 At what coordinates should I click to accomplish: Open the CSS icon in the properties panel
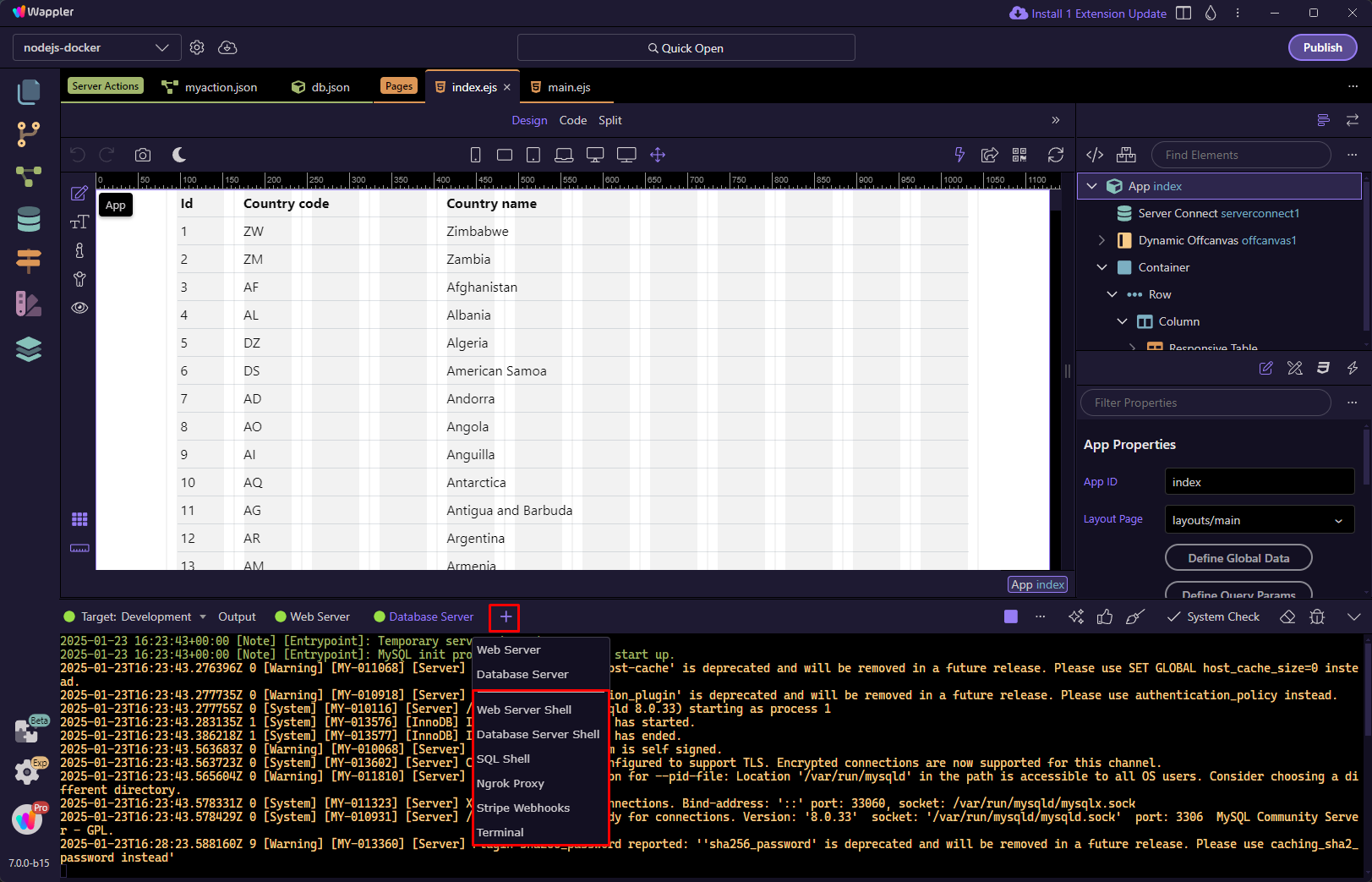(1324, 368)
